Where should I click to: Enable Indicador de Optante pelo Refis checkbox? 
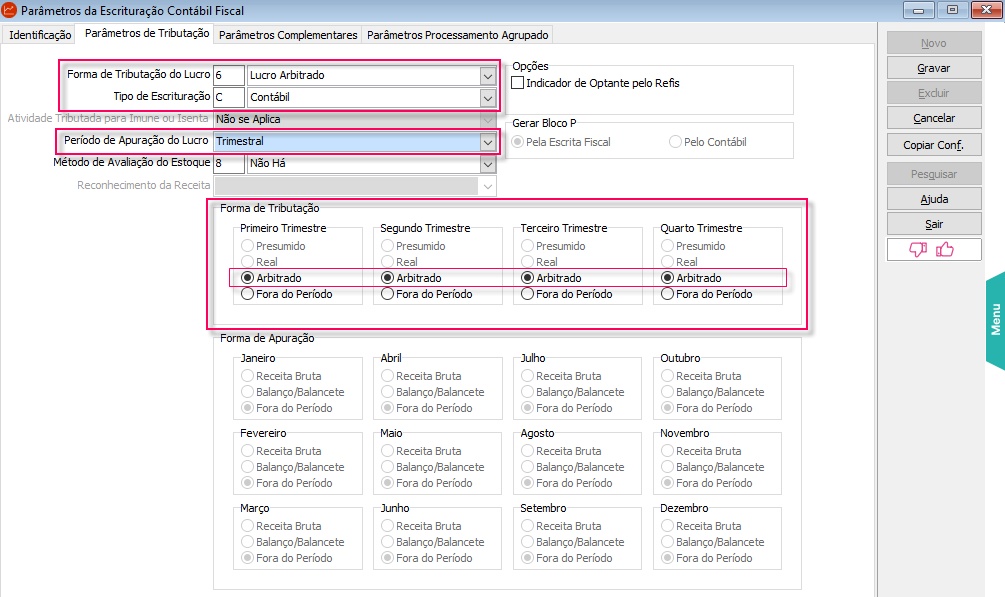[517, 83]
